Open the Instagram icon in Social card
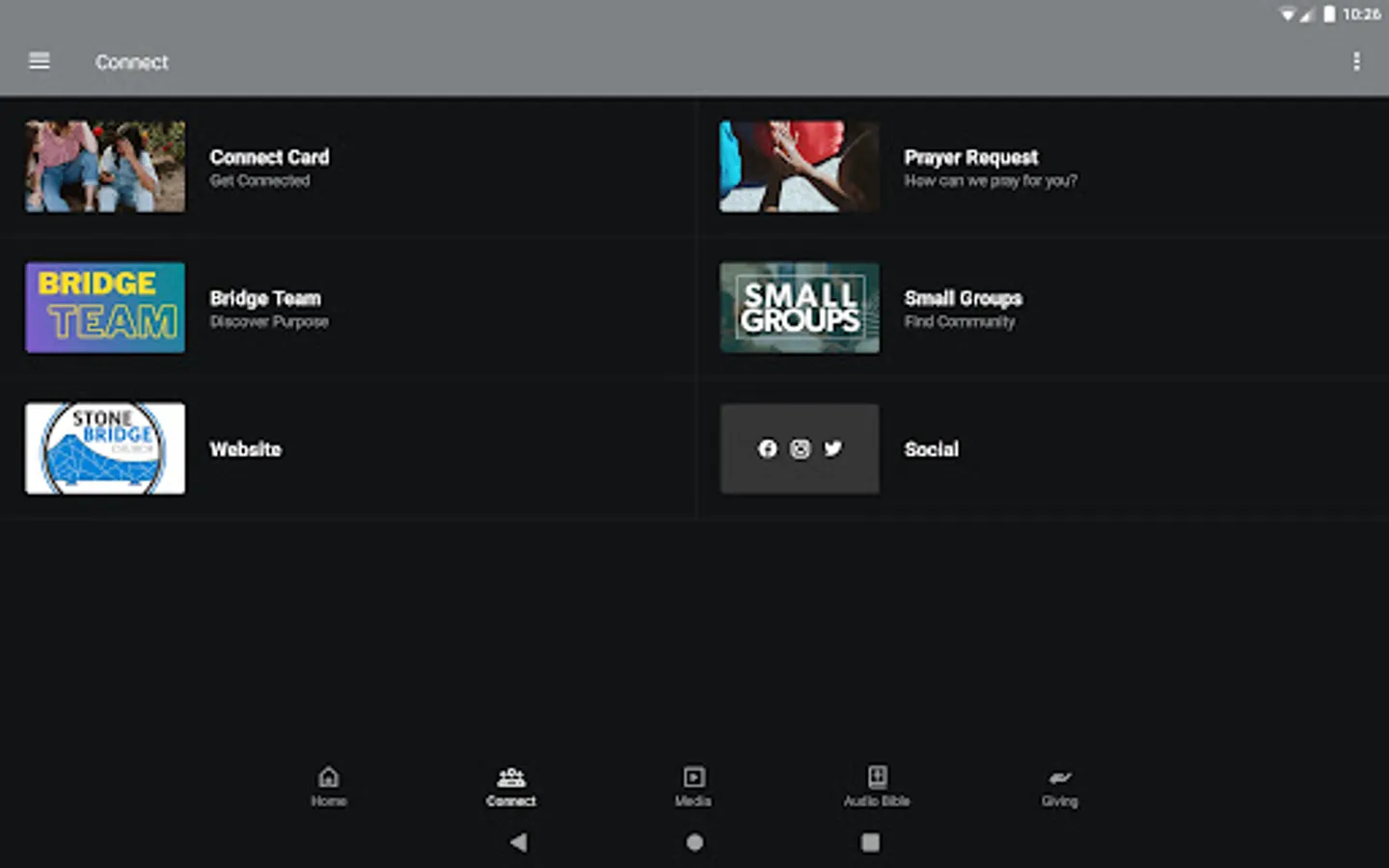This screenshot has width=1389, height=868. (x=800, y=448)
